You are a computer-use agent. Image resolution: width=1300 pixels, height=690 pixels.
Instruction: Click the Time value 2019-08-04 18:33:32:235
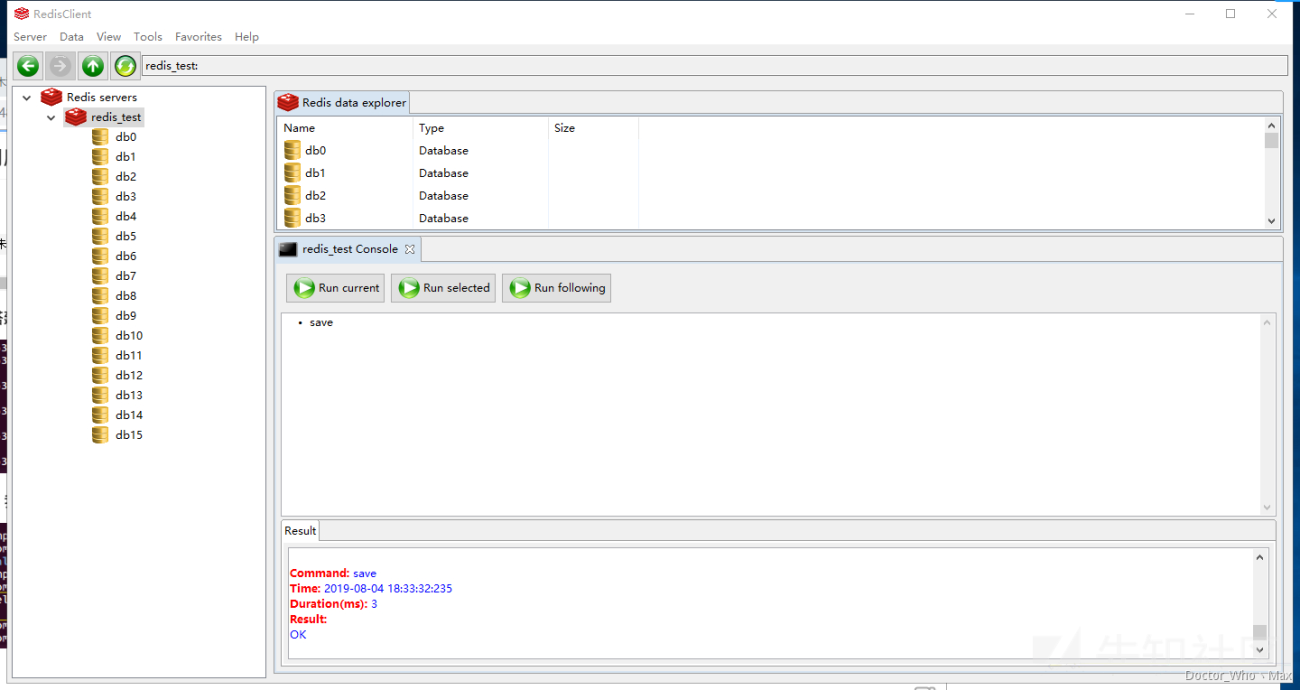pos(388,589)
